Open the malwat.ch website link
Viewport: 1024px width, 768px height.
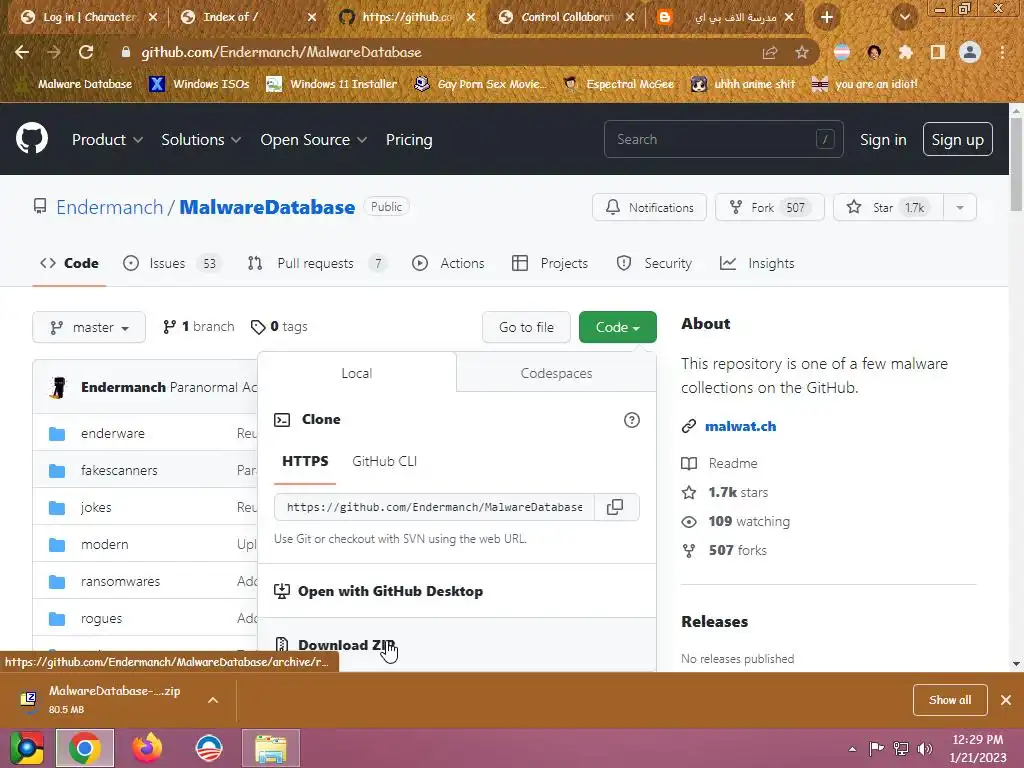[x=741, y=426]
